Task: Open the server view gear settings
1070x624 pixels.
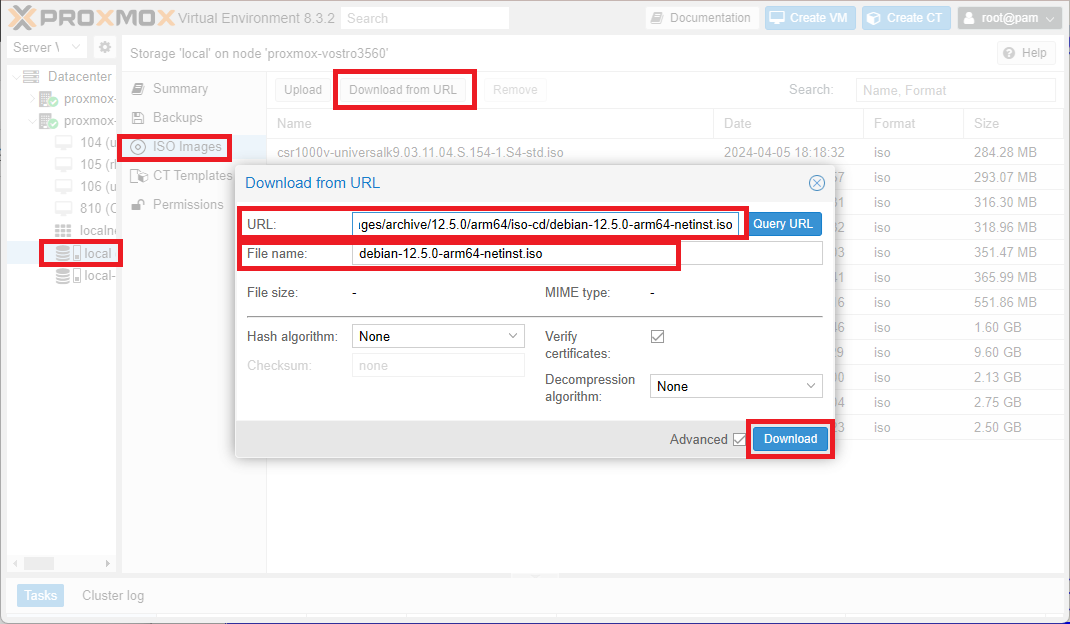Action: 104,47
